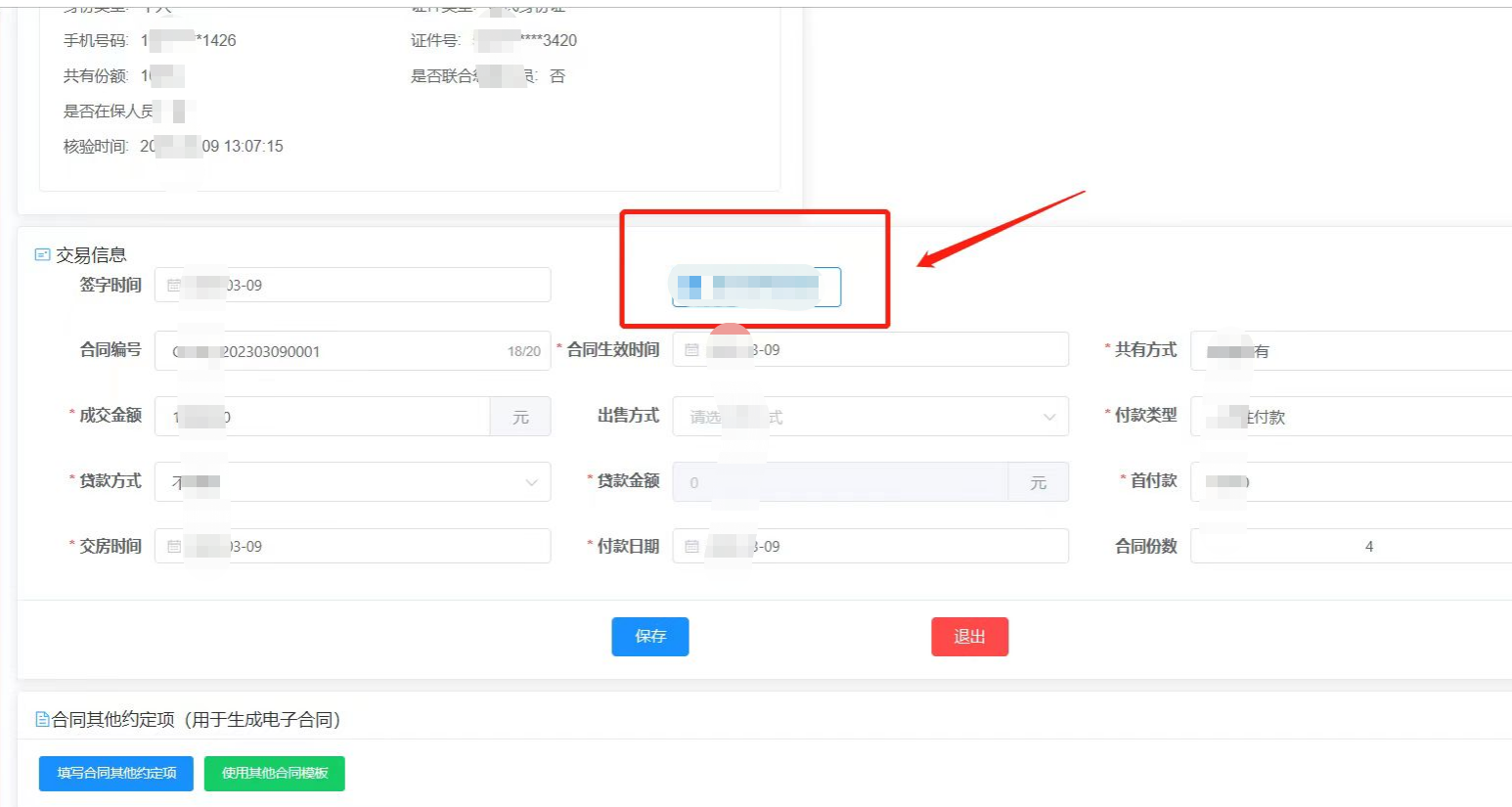Image resolution: width=1512 pixels, height=807 pixels.
Task: Open the 交房时间 date field
Action: (353, 546)
